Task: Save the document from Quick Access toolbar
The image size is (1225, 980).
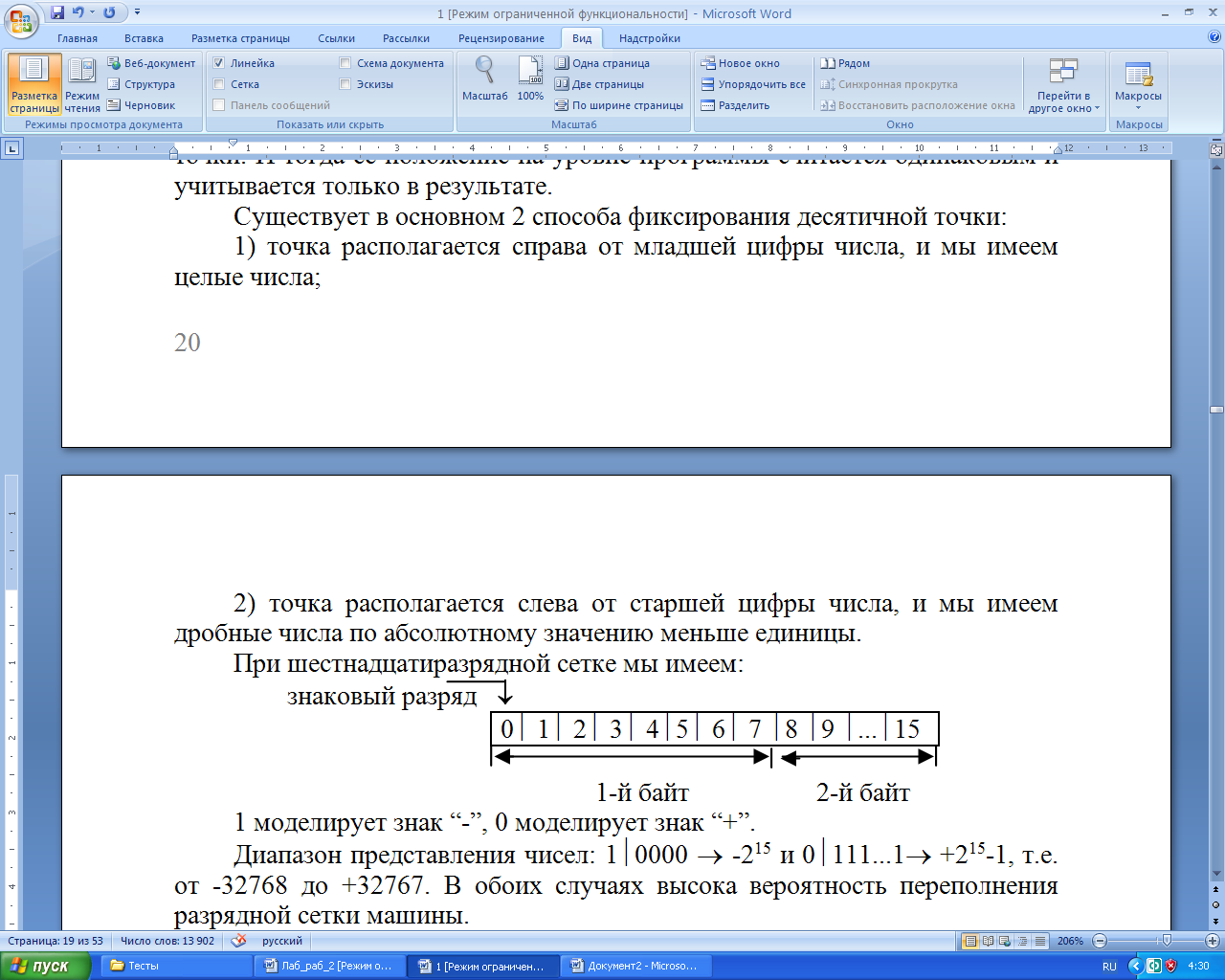Action: 57,12
